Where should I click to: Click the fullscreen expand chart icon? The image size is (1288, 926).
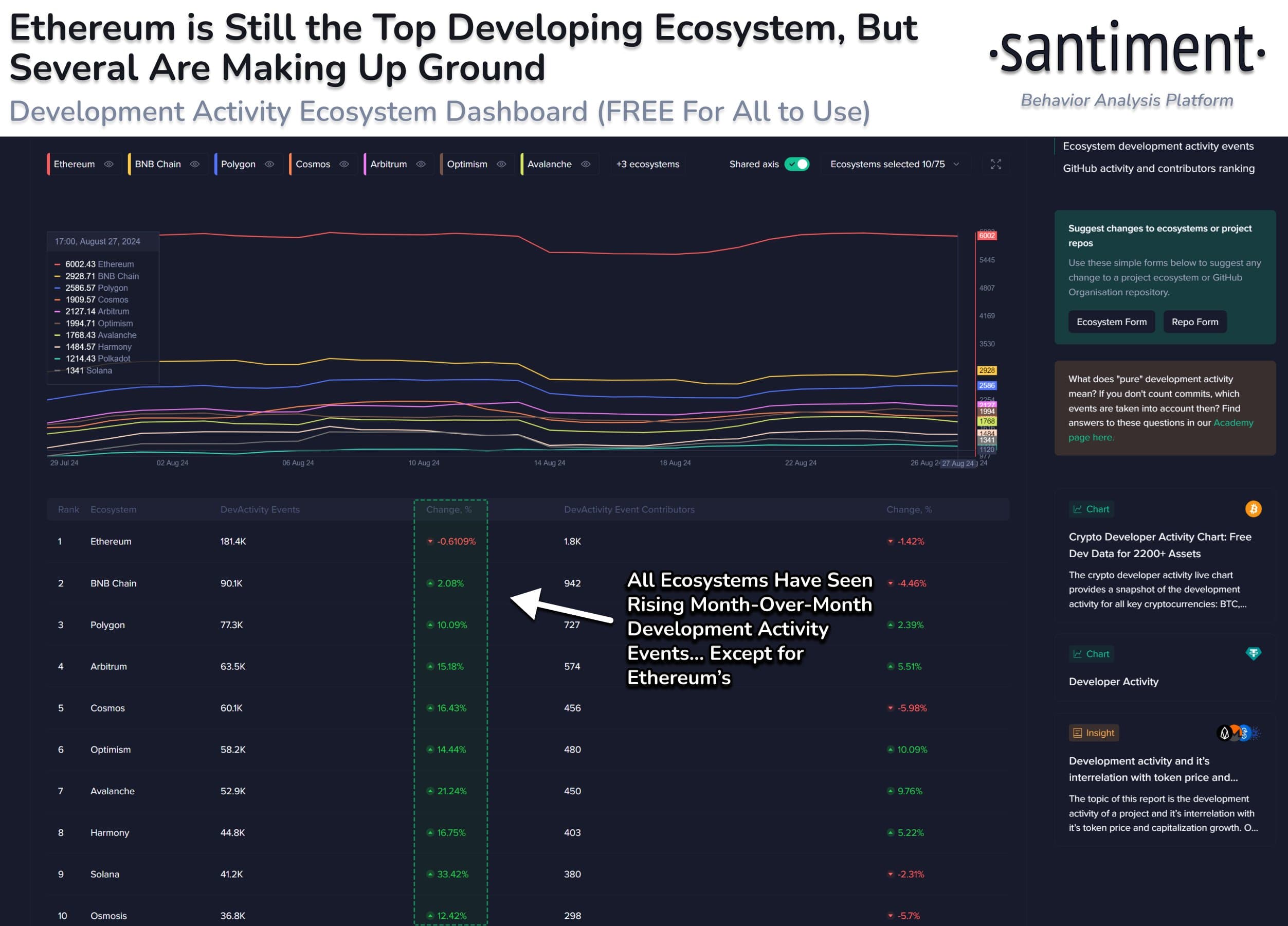pyautogui.click(x=995, y=164)
